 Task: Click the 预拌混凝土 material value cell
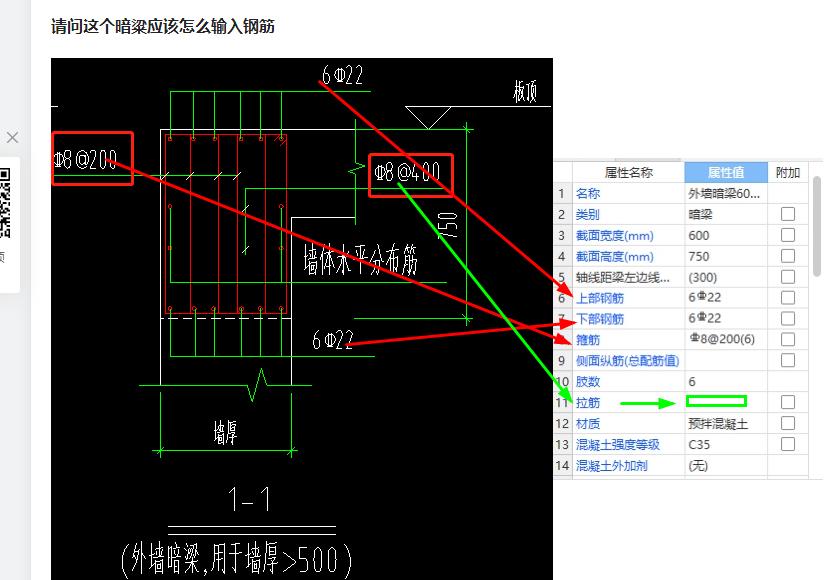[x=726, y=423]
